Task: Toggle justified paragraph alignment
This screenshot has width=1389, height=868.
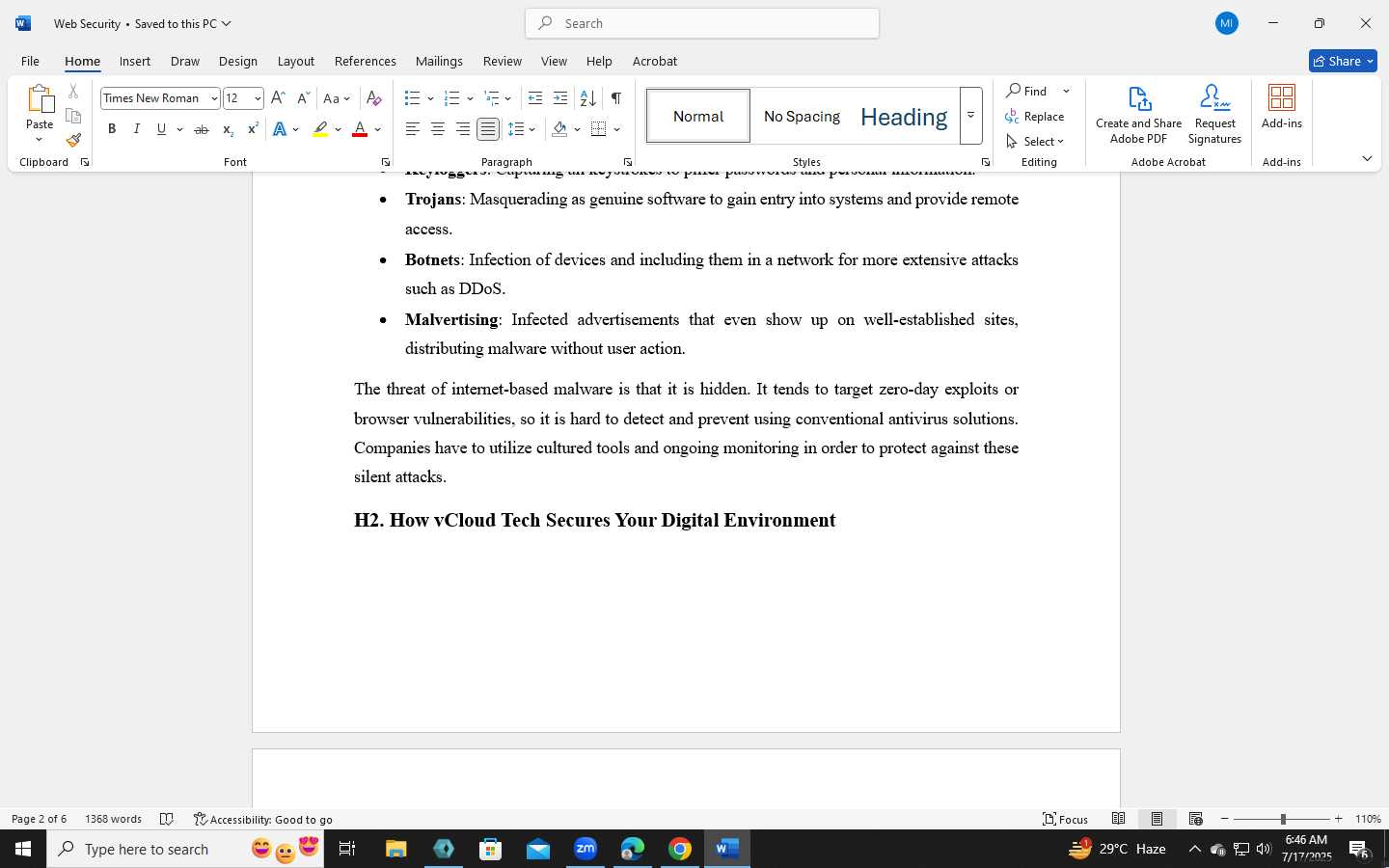Action: 488,129
